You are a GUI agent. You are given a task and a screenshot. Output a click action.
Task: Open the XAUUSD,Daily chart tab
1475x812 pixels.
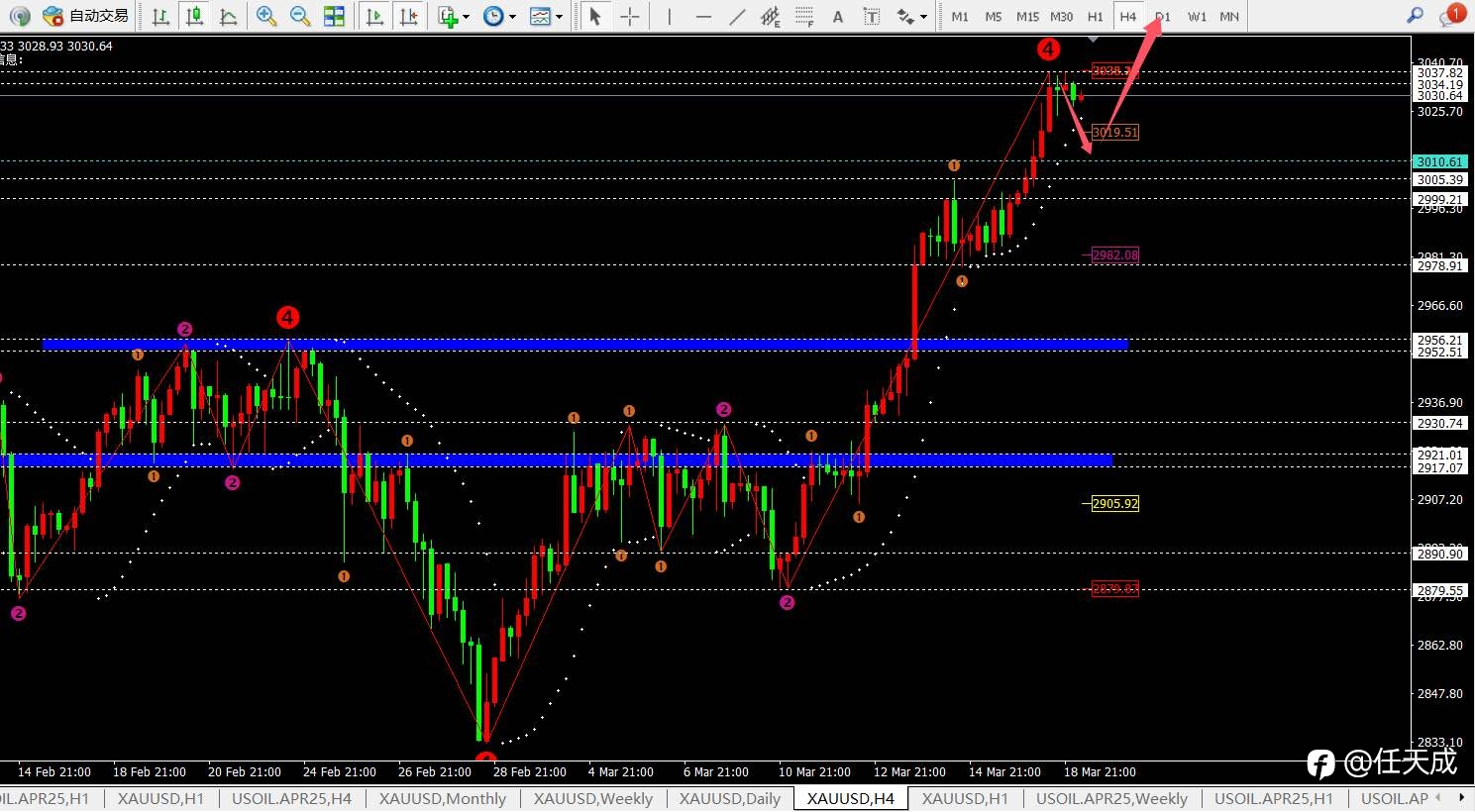click(x=730, y=798)
